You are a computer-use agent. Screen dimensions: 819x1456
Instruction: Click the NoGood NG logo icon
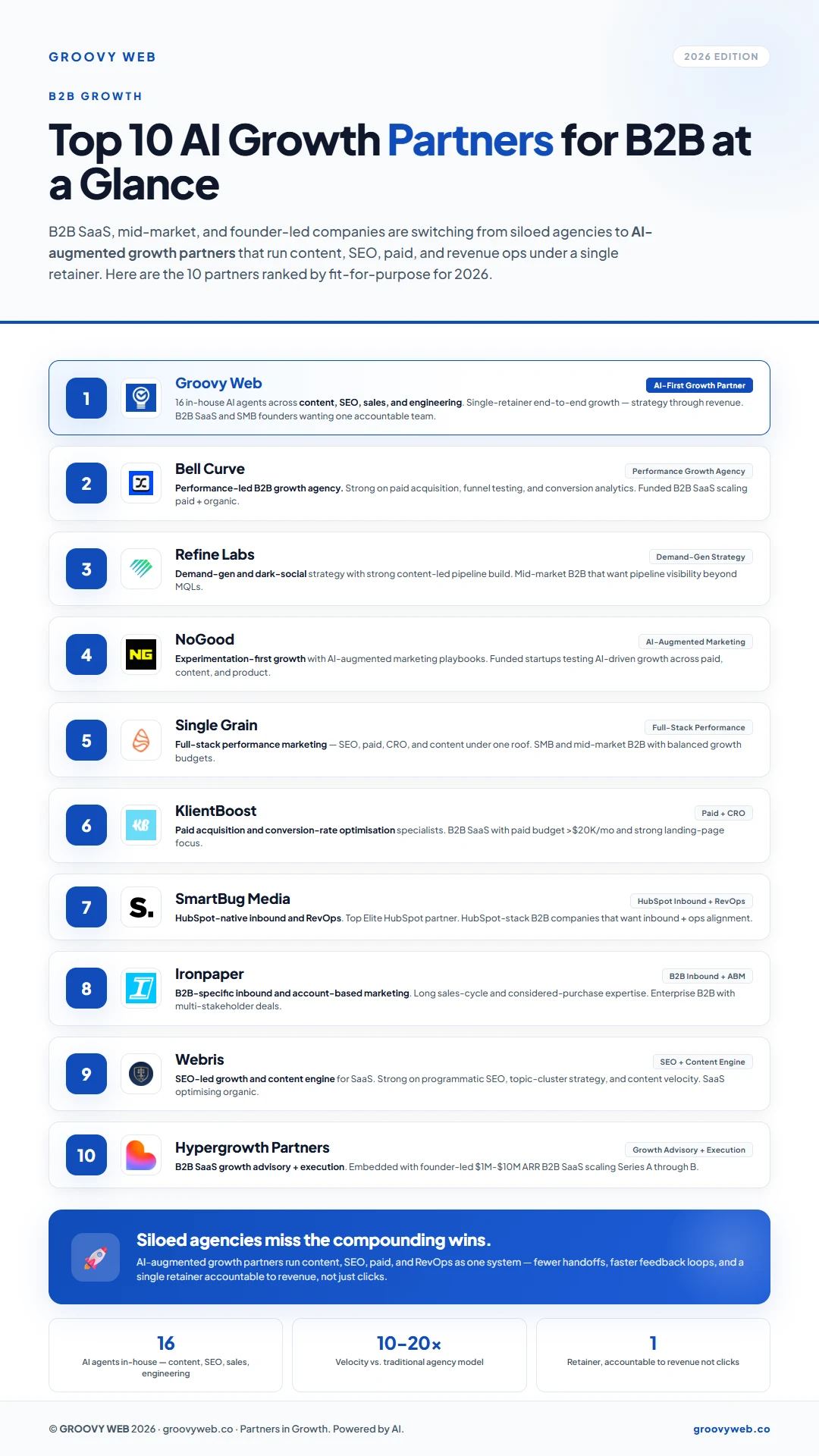click(x=141, y=654)
